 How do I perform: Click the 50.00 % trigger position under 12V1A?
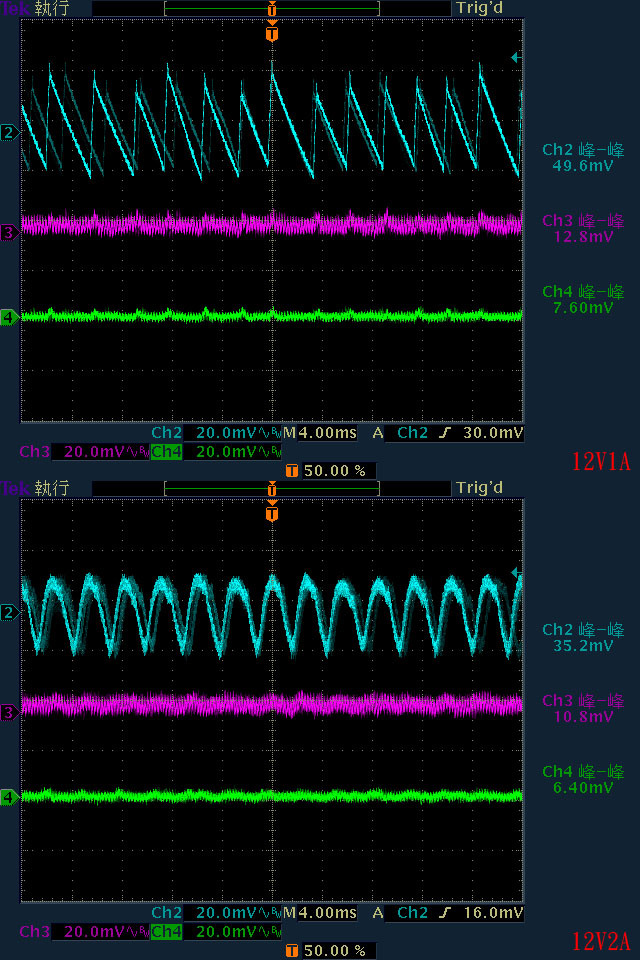point(334,471)
